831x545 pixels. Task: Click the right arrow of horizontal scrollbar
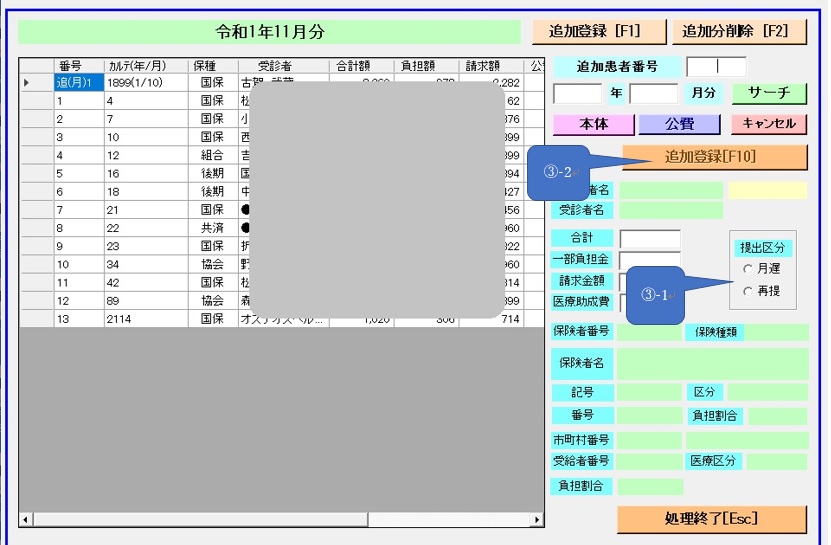coord(537,520)
